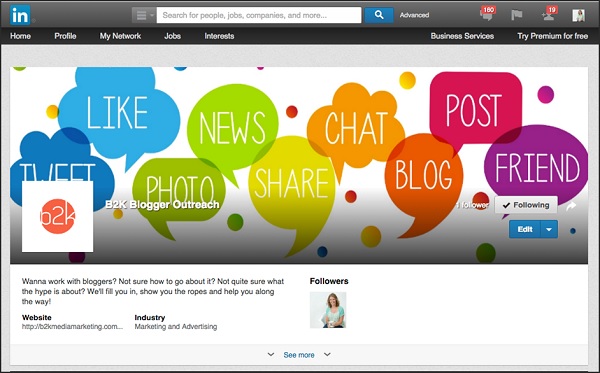
Task: Expand the See more section
Action: [299, 355]
